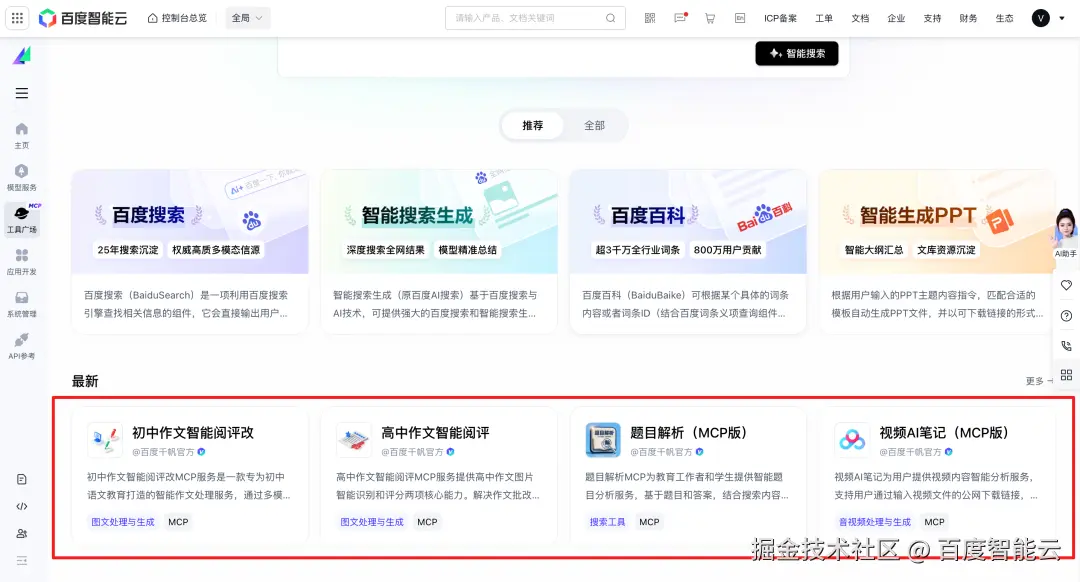Open 应用开发 in sidebar

tap(22, 262)
